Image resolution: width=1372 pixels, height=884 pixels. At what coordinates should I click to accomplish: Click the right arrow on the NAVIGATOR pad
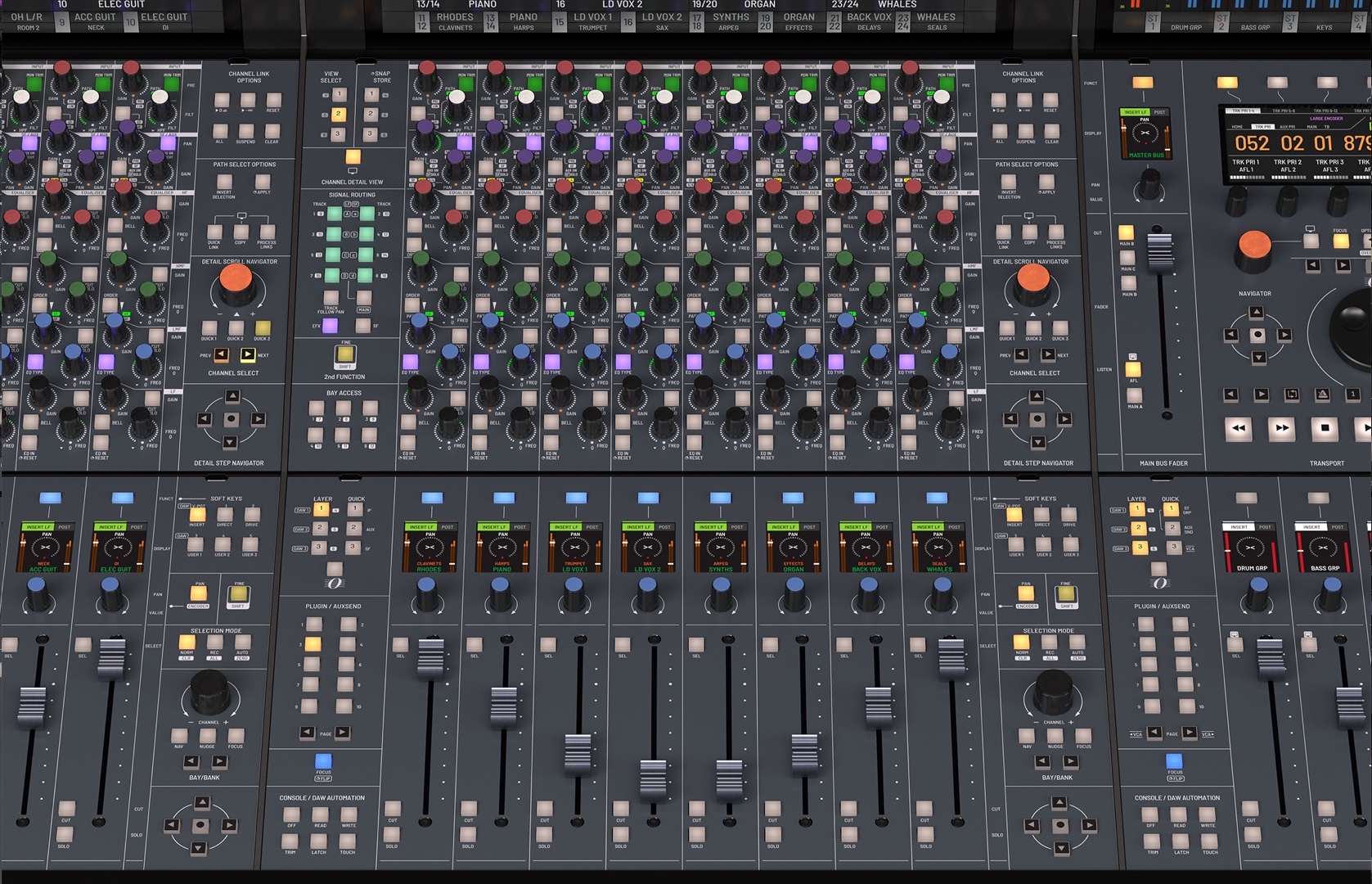click(x=1284, y=335)
